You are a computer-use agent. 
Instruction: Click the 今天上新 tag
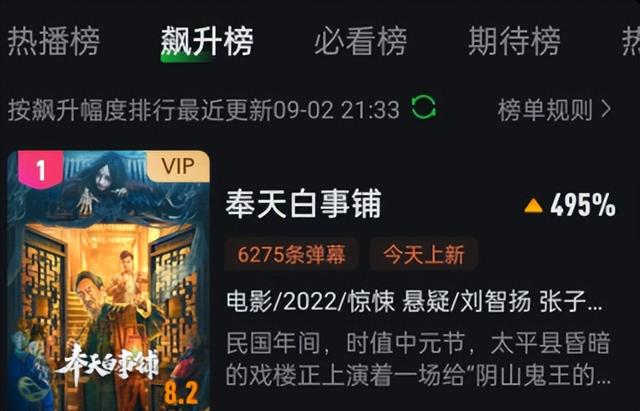tap(424, 254)
